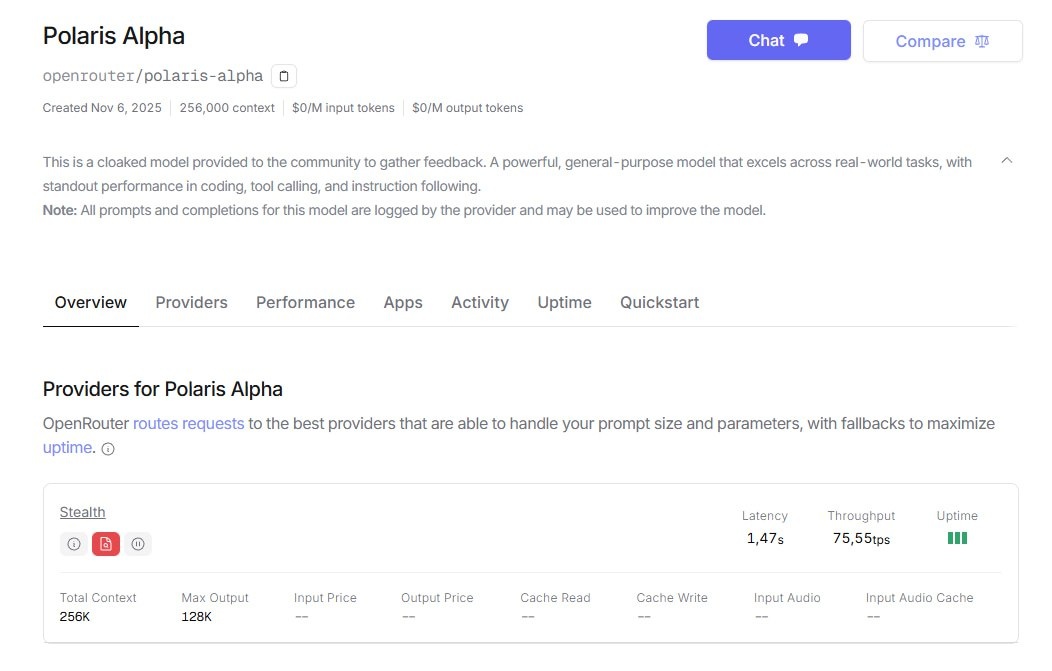Open the Stealth provider link
1052x671 pixels.
click(x=83, y=512)
